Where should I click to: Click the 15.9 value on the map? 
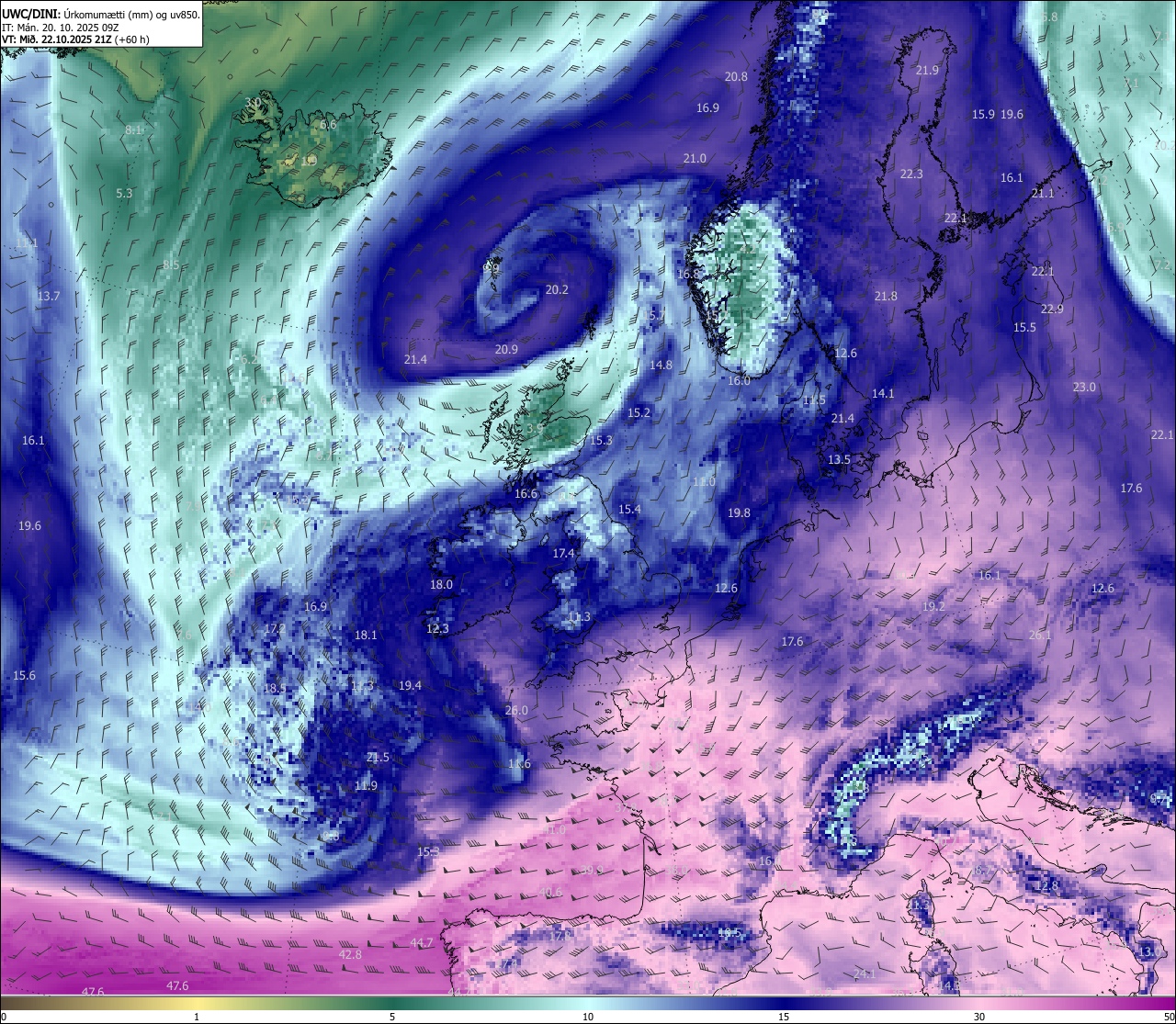click(983, 114)
